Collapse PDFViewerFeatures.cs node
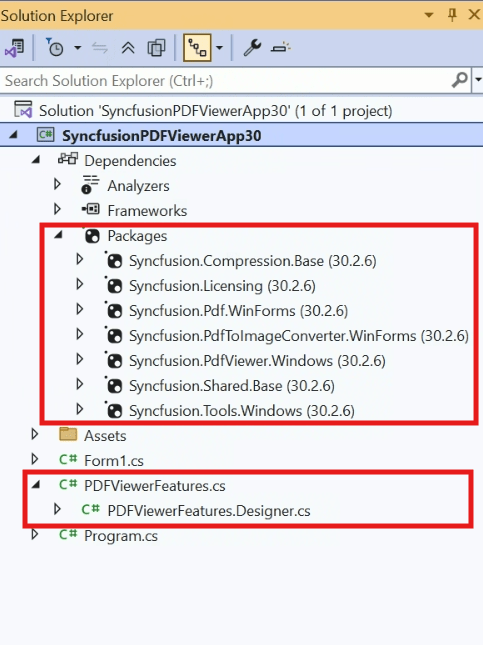Image resolution: width=483 pixels, height=645 pixels. point(36,485)
